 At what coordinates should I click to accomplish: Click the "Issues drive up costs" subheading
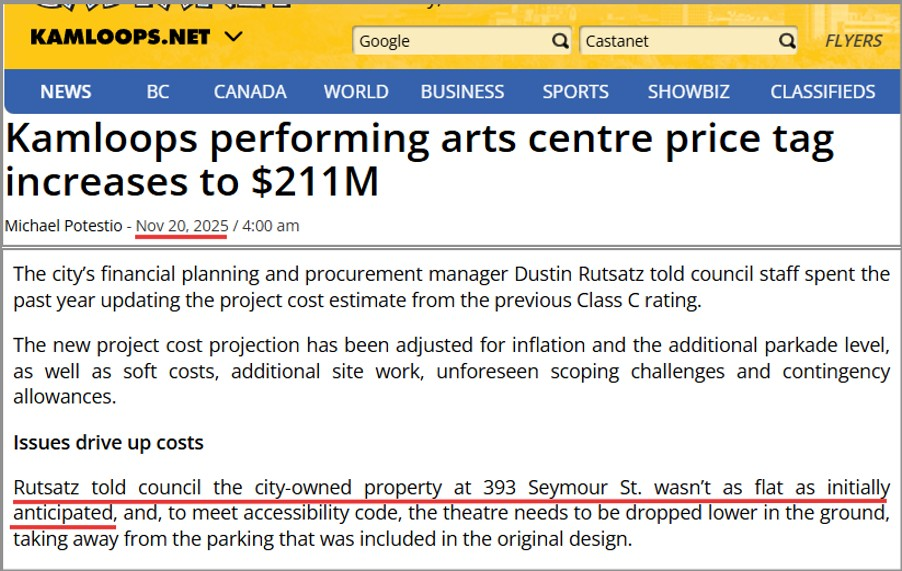[x=109, y=441]
